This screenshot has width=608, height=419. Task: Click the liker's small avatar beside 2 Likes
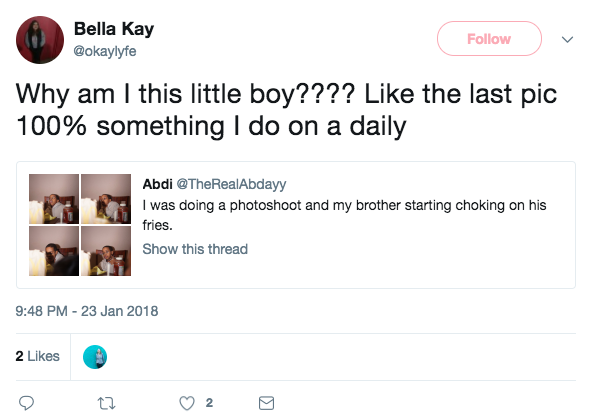tap(93, 357)
